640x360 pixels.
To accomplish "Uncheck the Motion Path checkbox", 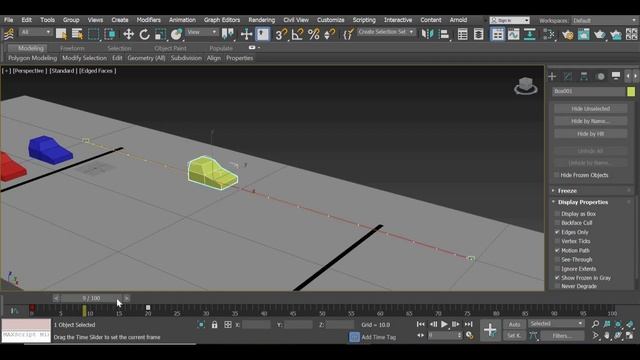I will (x=557, y=251).
